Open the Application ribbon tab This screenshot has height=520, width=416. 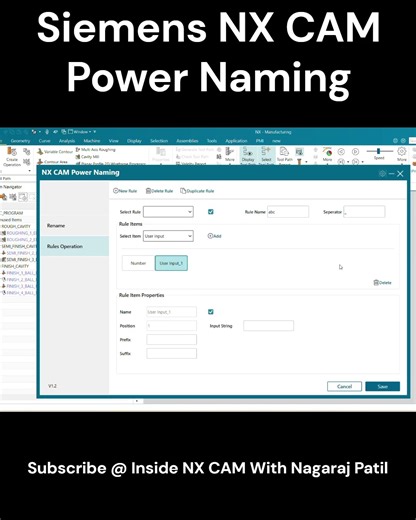pos(236,141)
